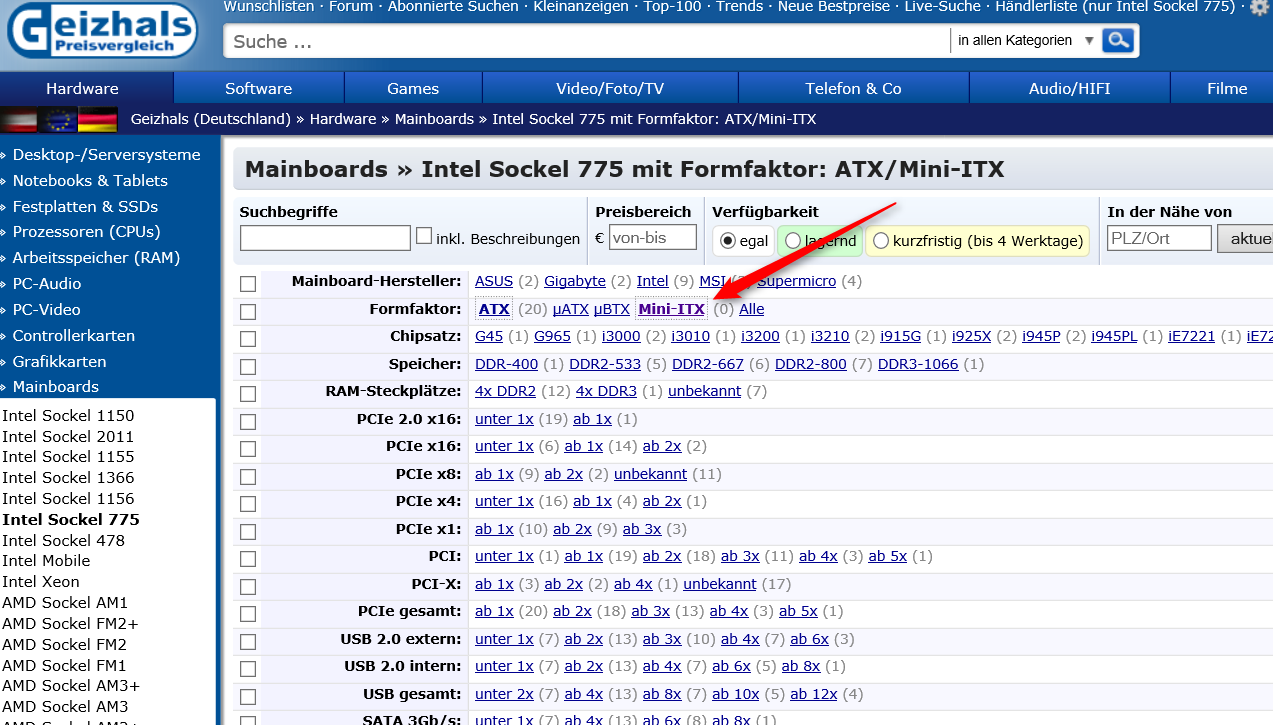
Task: Expand the Mainboards sidebar category
Action: pyautogui.click(x=55, y=386)
